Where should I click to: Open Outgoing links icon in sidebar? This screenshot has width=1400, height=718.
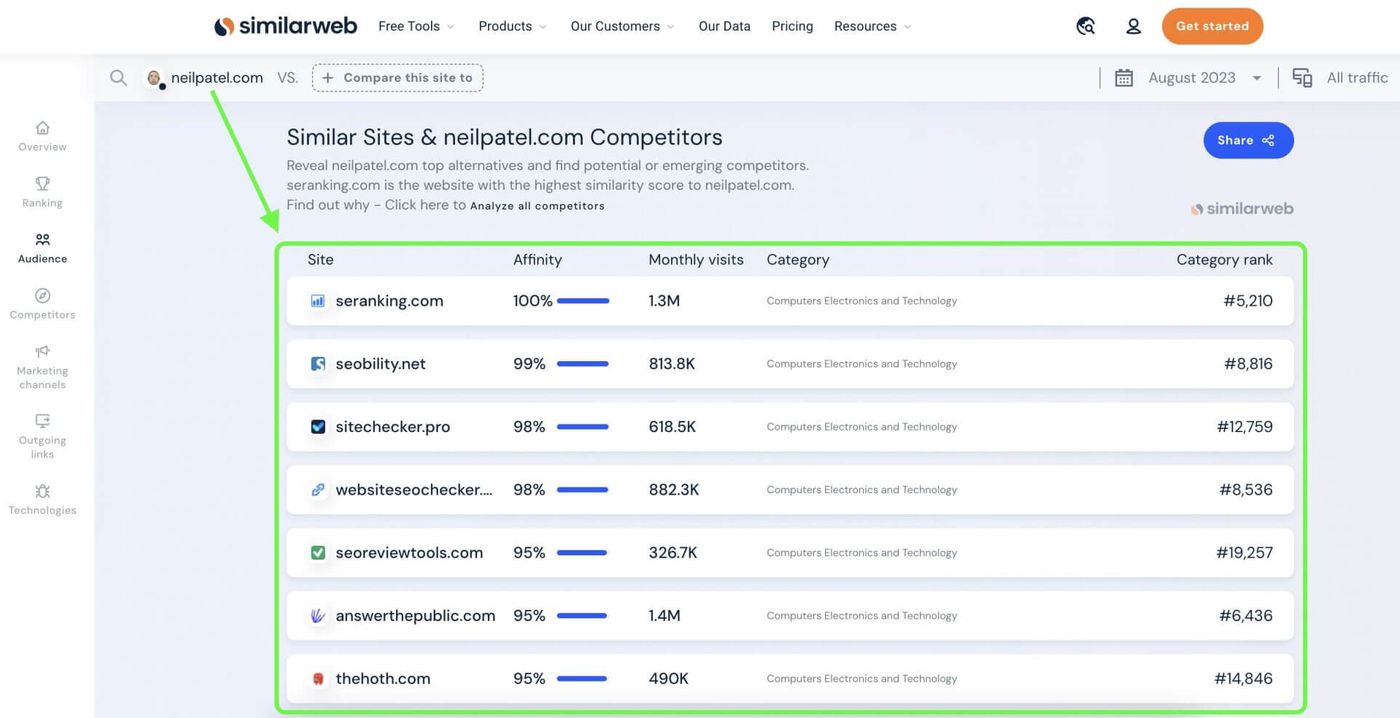[x=42, y=421]
